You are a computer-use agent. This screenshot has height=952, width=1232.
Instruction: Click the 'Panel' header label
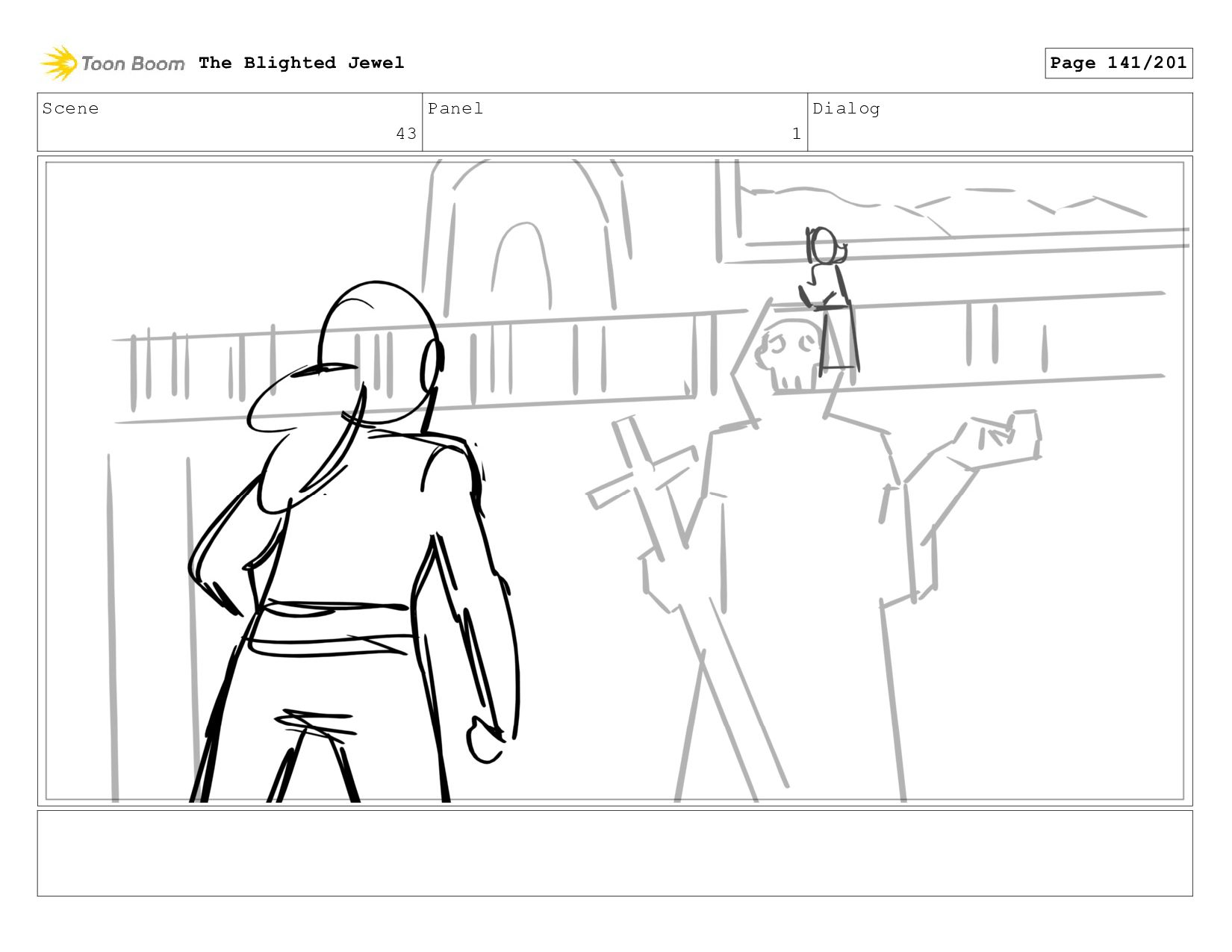coord(455,108)
